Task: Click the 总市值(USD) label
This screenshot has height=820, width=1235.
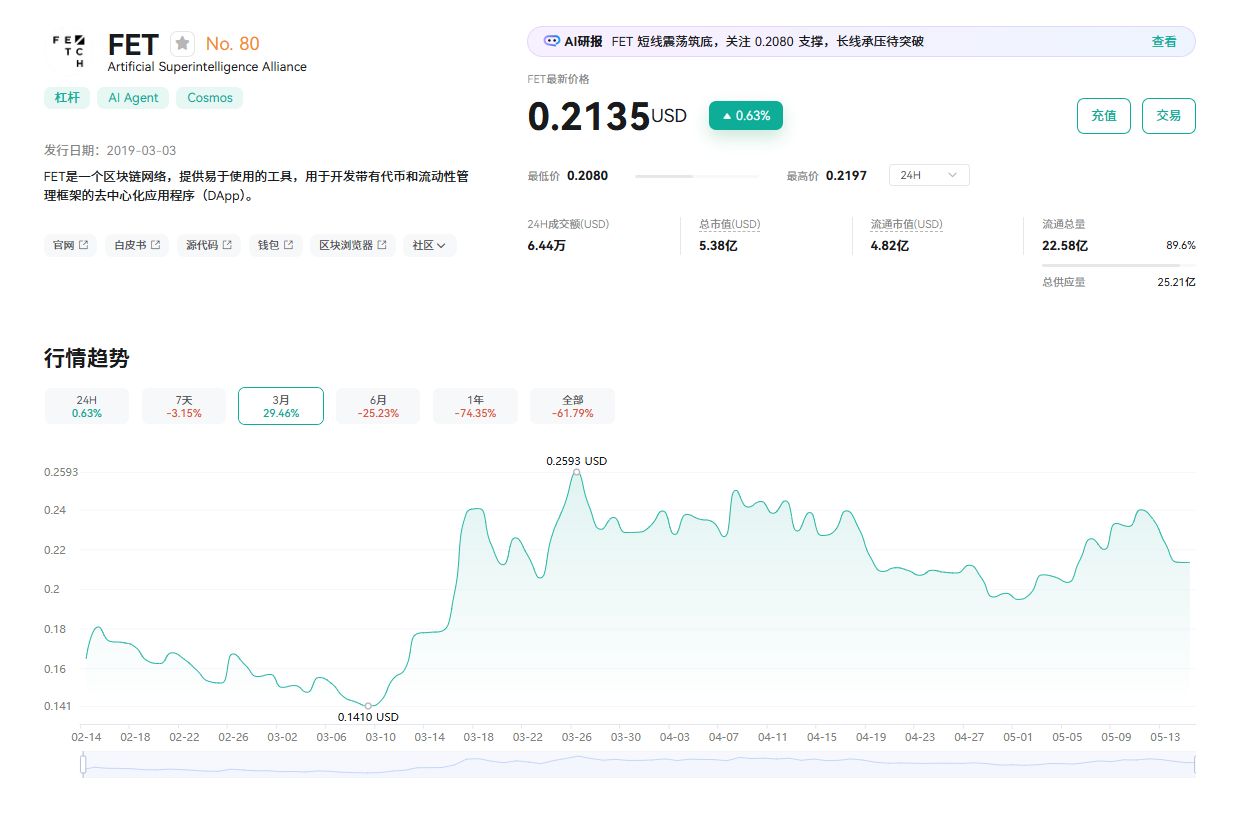Action: pos(730,224)
